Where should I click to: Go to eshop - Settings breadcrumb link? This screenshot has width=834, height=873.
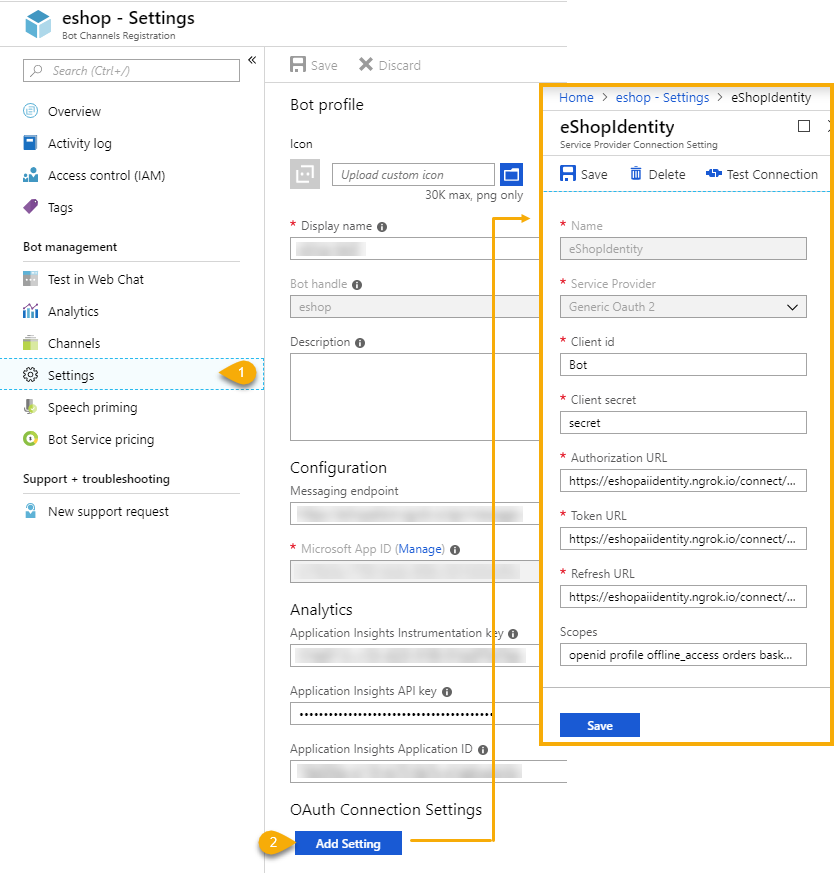[662, 97]
